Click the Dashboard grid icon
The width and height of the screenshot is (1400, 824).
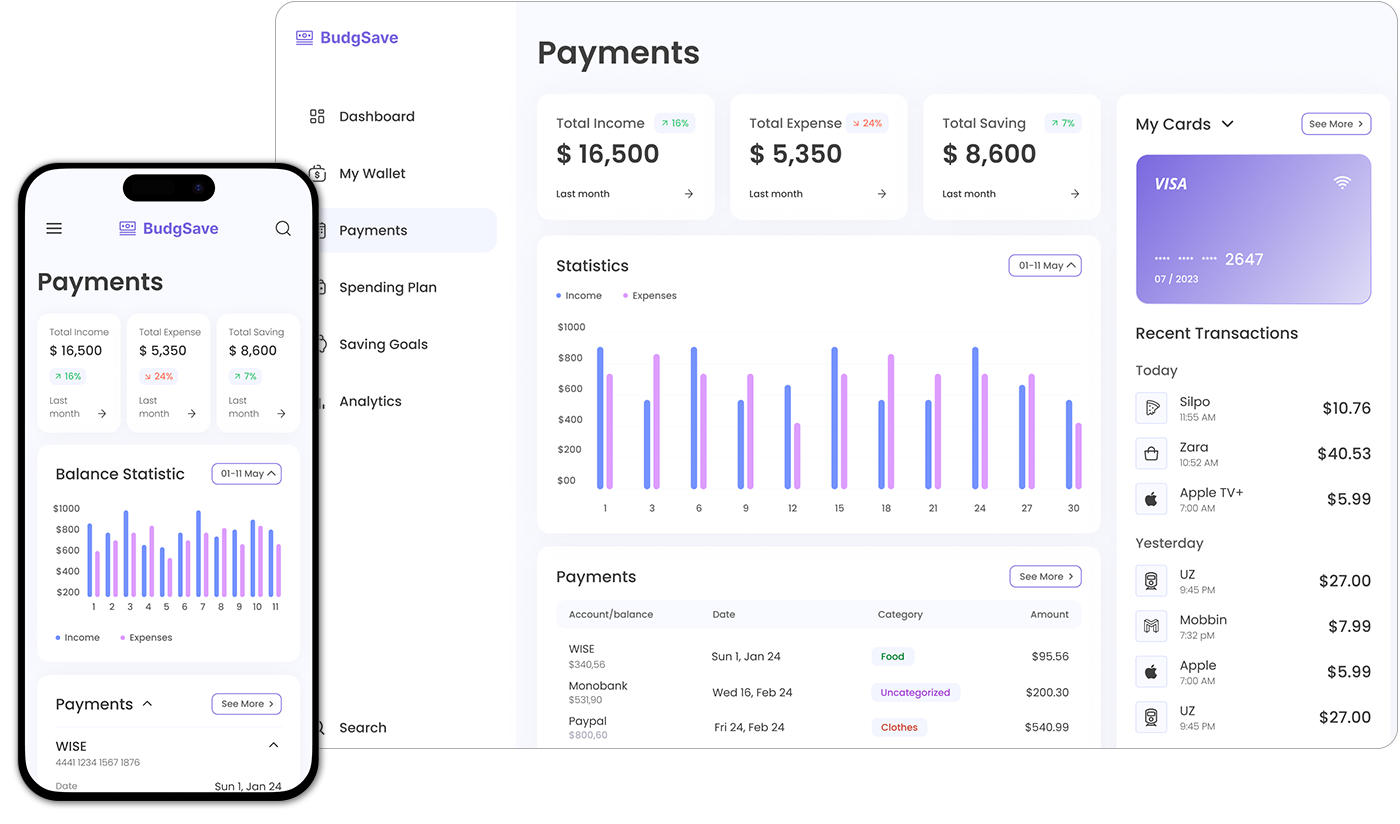click(317, 116)
